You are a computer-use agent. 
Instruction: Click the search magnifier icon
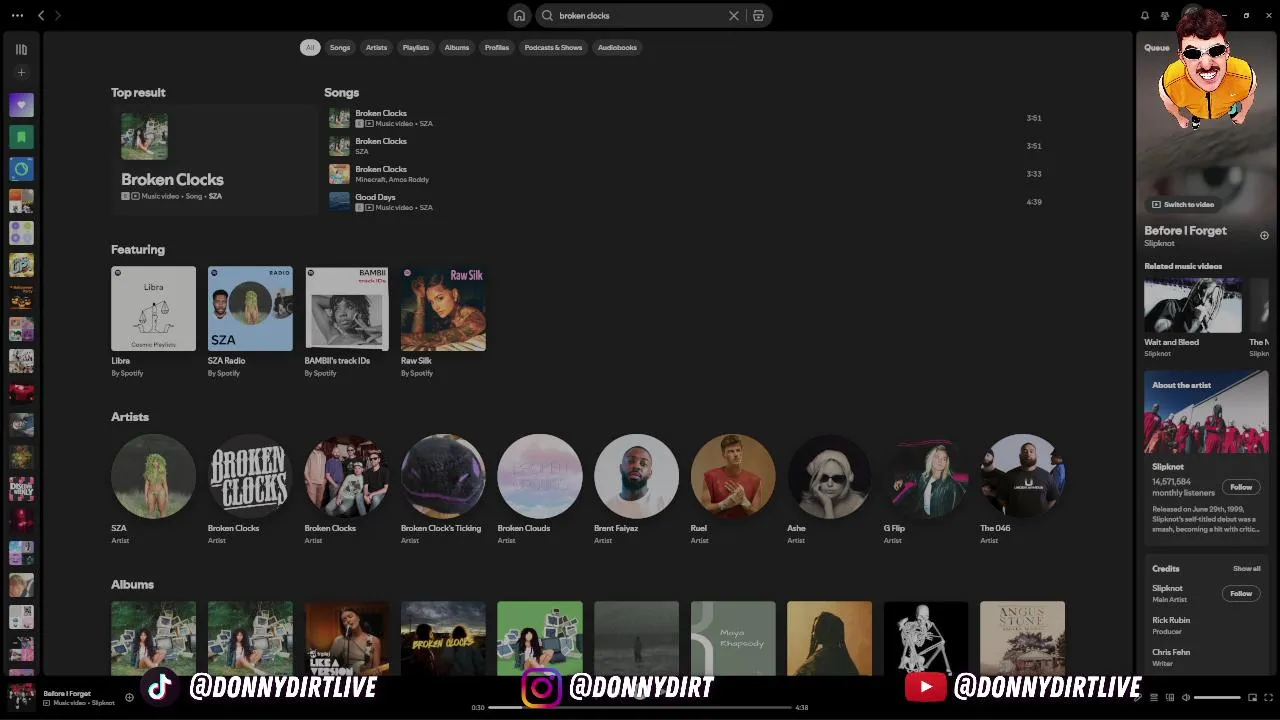click(x=547, y=15)
